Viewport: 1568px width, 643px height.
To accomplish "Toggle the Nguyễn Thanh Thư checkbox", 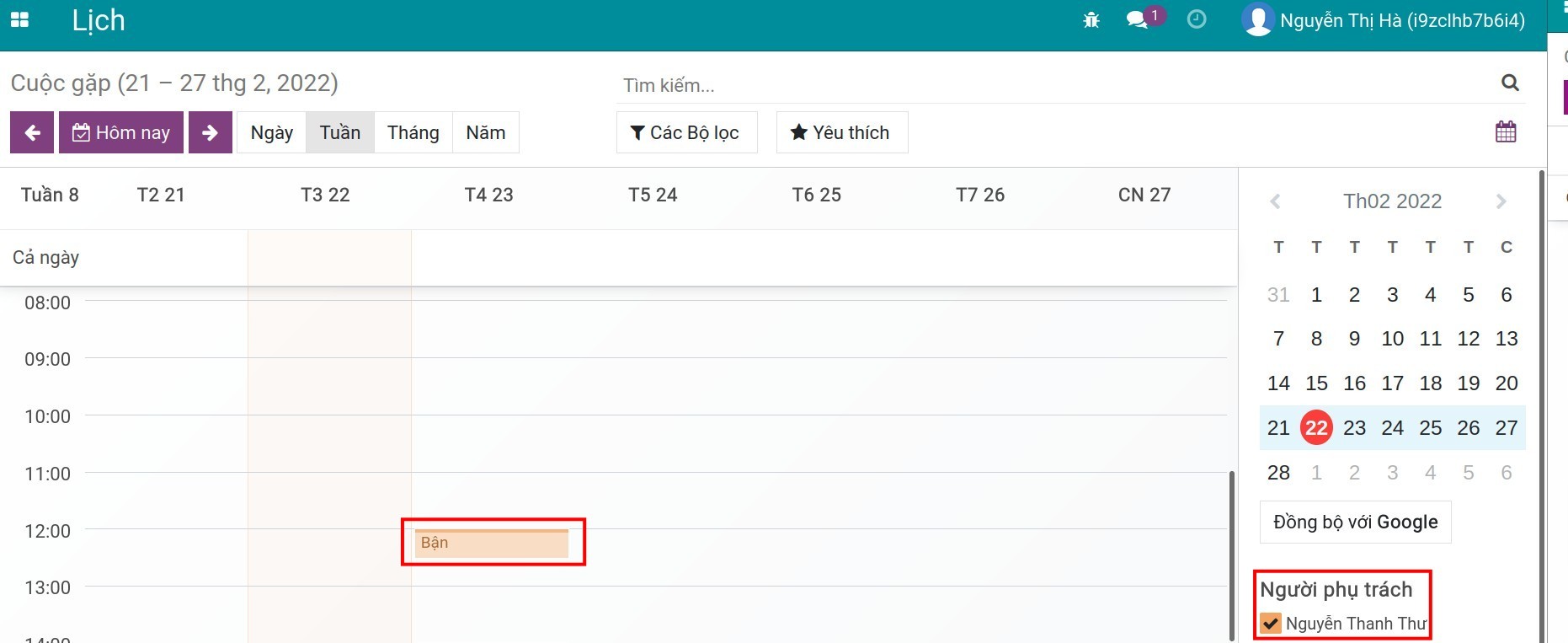I will point(1271,624).
